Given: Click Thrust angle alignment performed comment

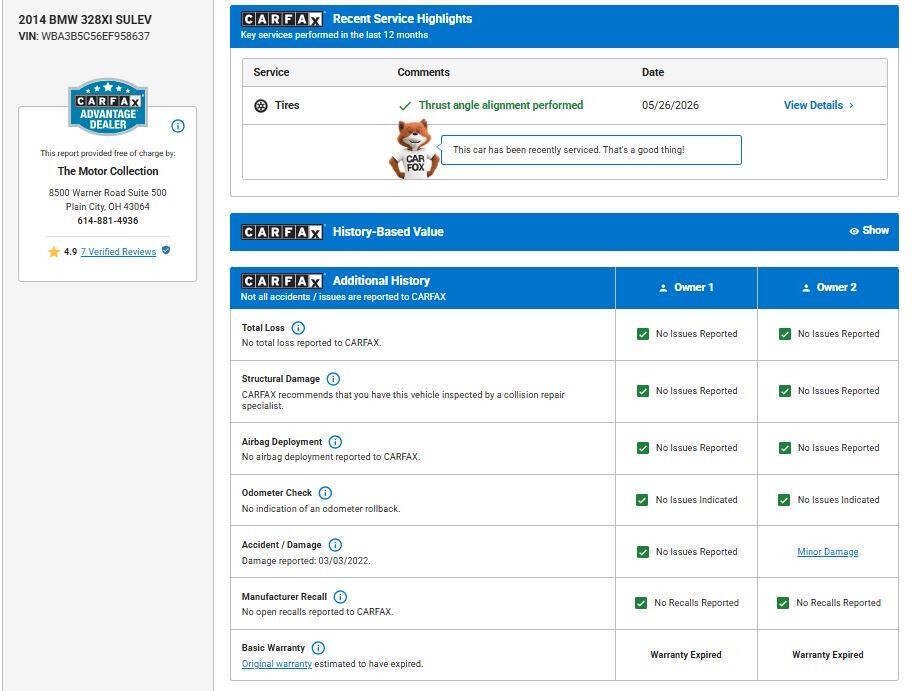Looking at the screenshot, I should pos(501,105).
